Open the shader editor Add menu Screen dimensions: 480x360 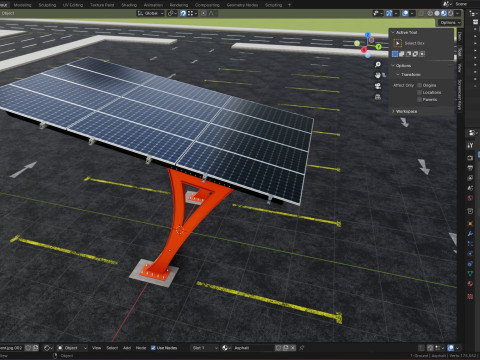click(x=127, y=348)
